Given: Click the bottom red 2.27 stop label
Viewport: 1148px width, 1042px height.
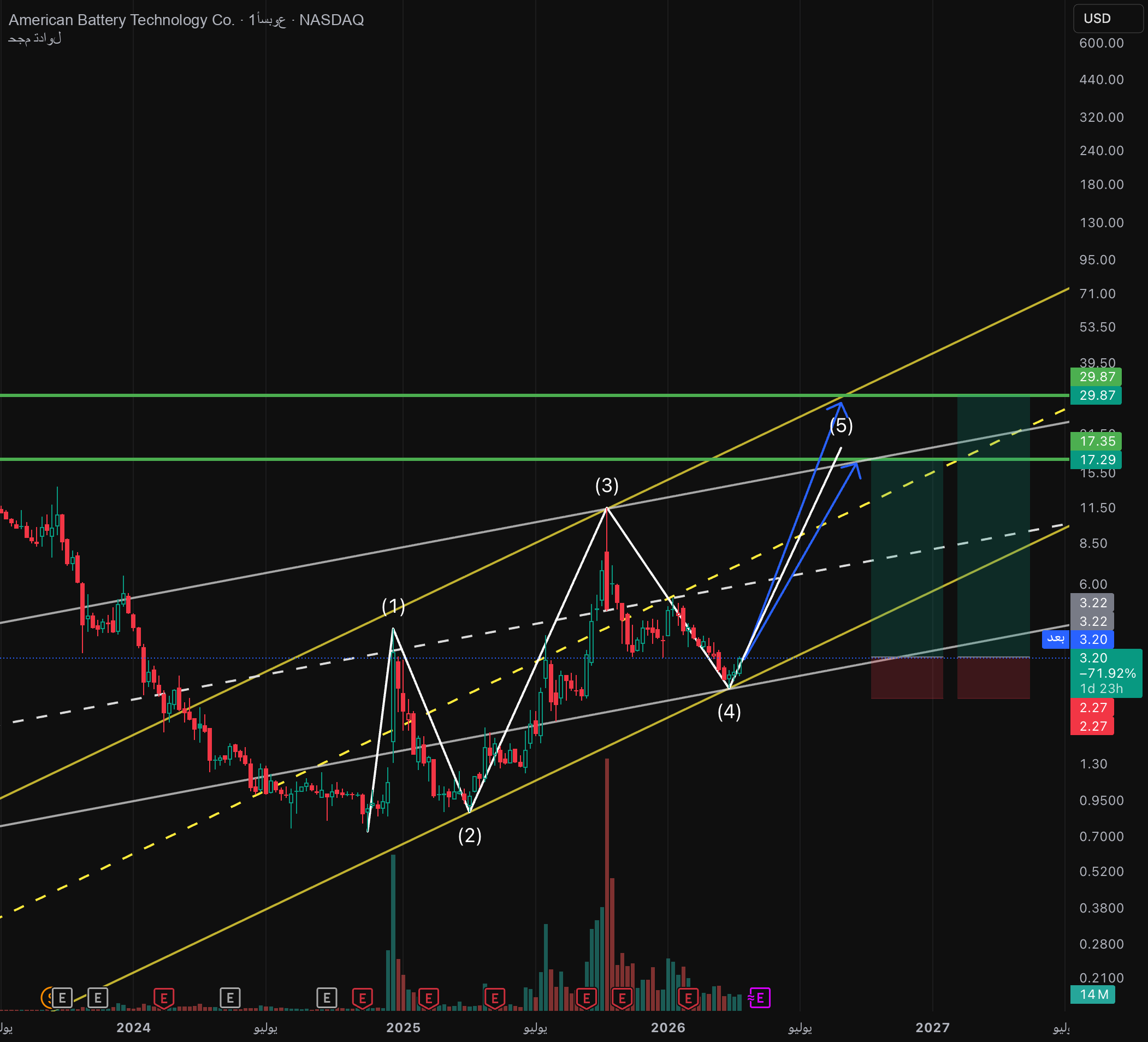Looking at the screenshot, I should point(1092,726).
